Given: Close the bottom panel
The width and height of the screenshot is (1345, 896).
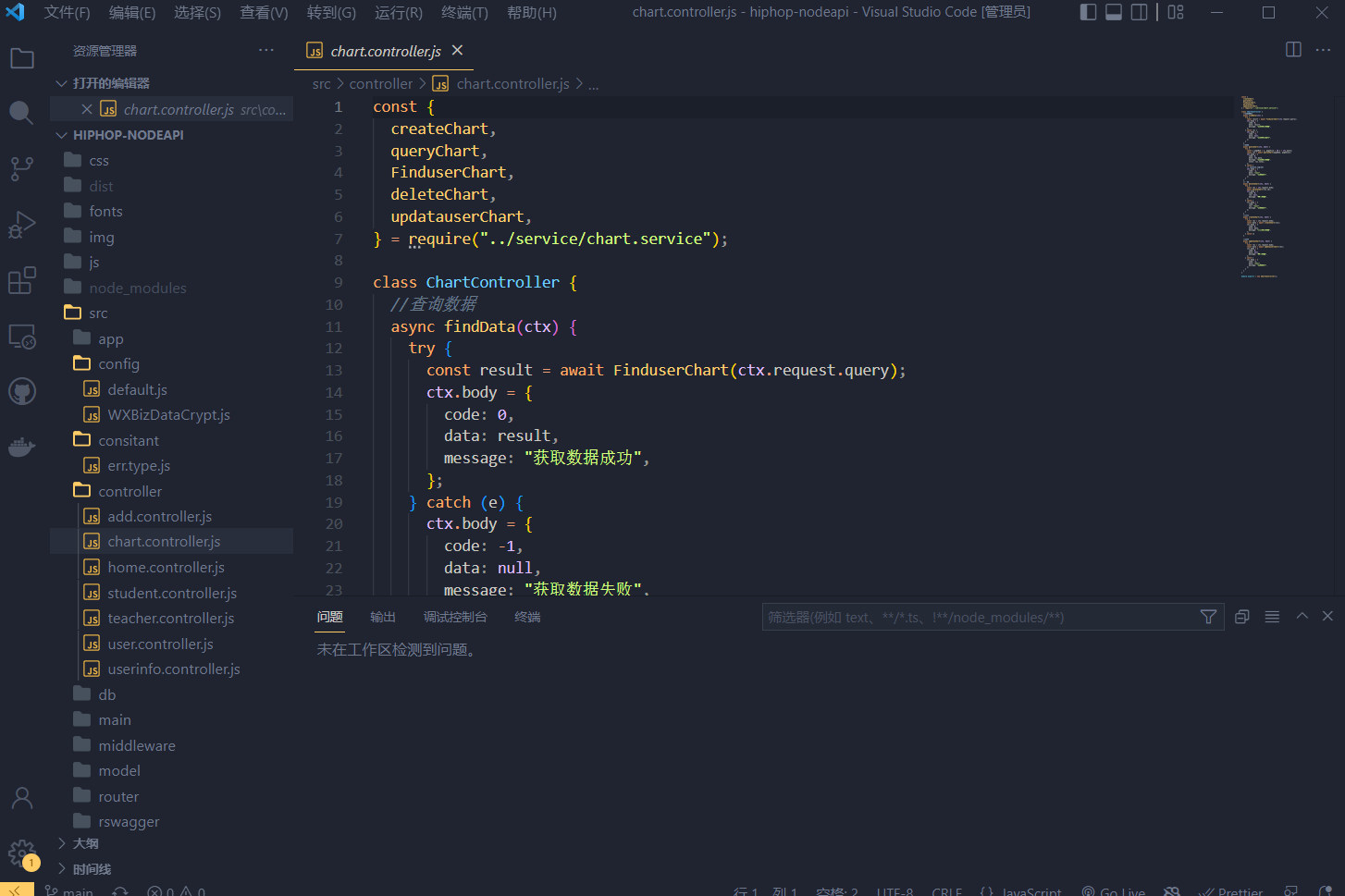Looking at the screenshot, I should pyautogui.click(x=1327, y=616).
